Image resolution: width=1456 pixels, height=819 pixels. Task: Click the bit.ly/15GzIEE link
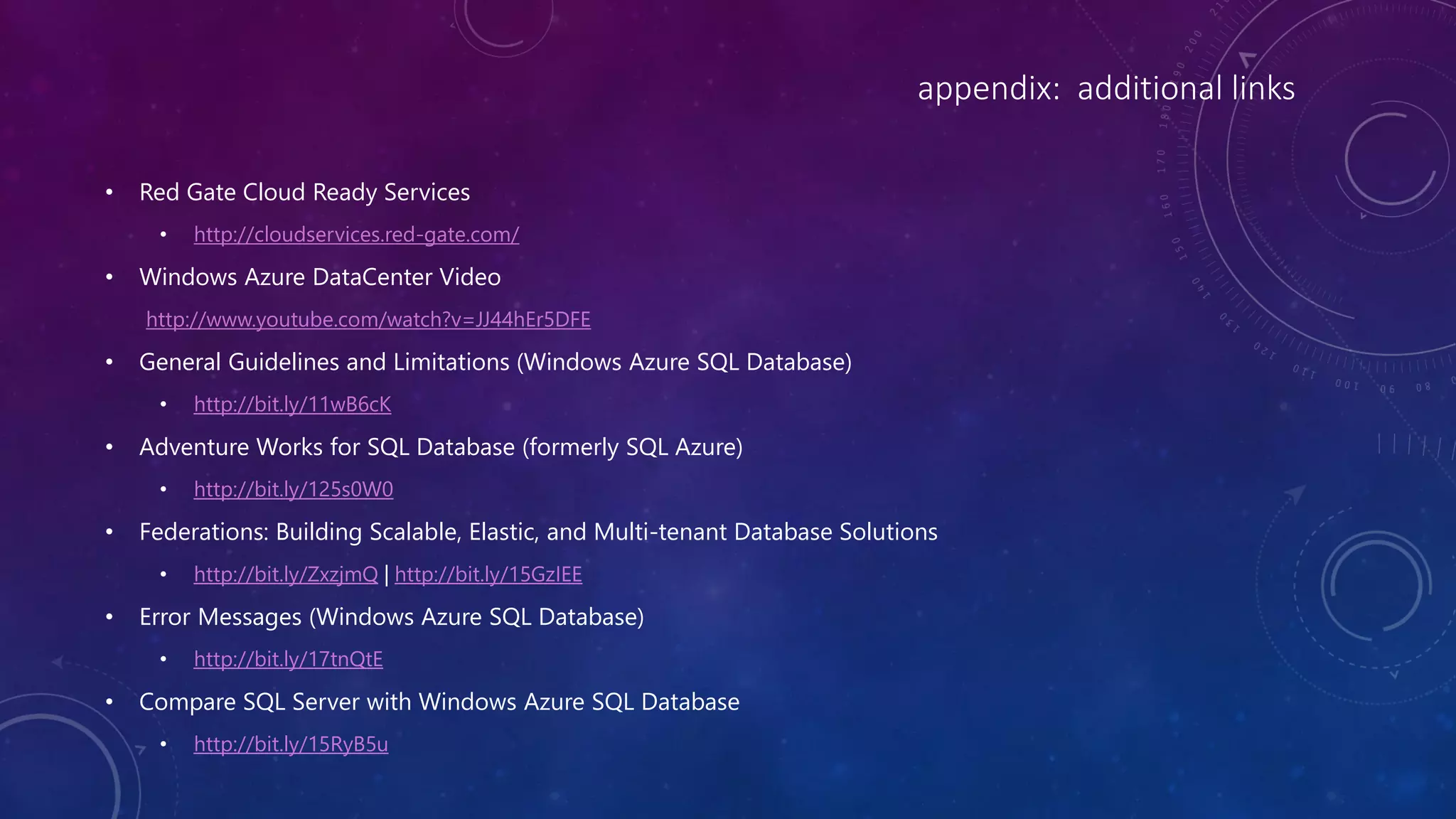pyautogui.click(x=488, y=574)
